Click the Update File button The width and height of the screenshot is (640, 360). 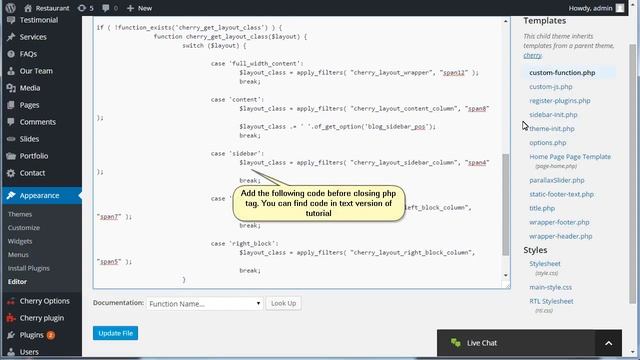(116, 333)
